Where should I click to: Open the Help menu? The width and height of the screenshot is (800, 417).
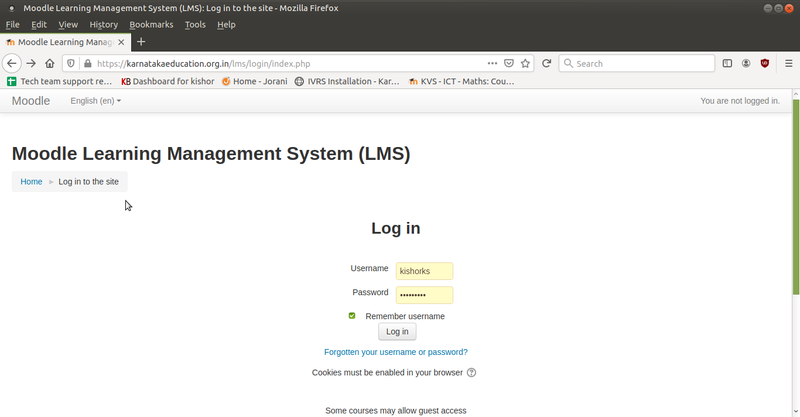click(x=226, y=24)
